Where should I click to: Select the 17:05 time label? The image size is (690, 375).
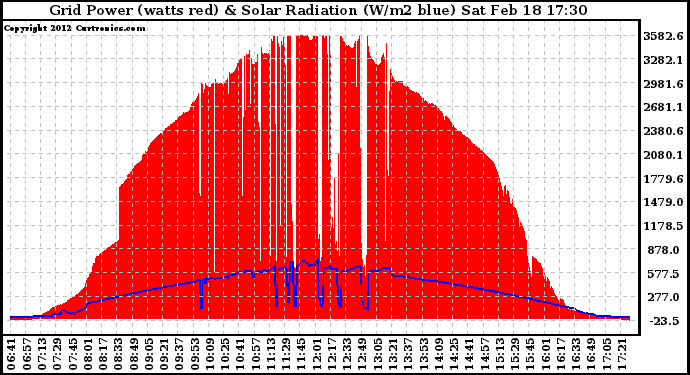point(607,353)
